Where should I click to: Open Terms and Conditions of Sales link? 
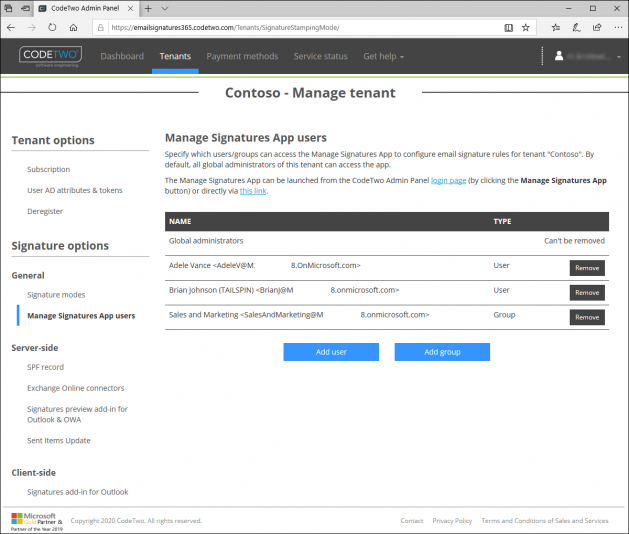545,521
